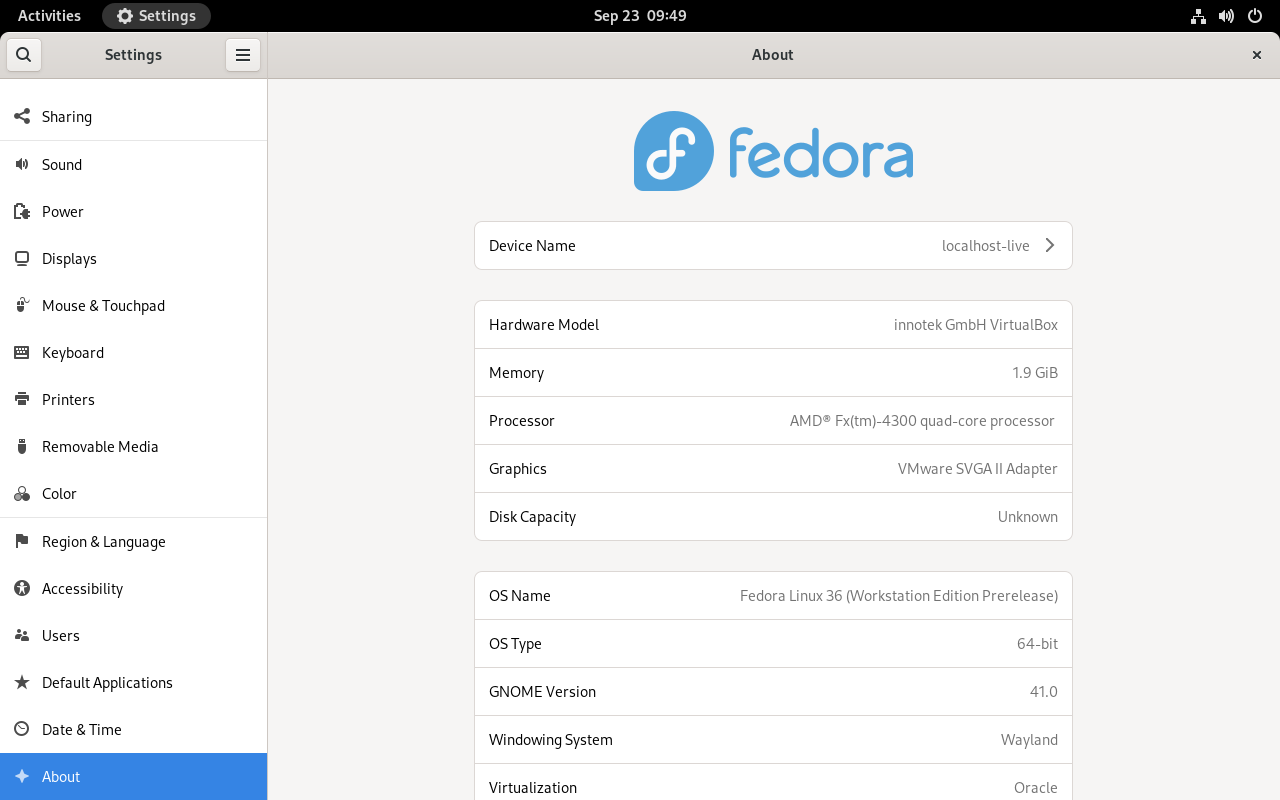The image size is (1280, 800).
Task: Click the Displays monitor icon
Action: coord(22,258)
